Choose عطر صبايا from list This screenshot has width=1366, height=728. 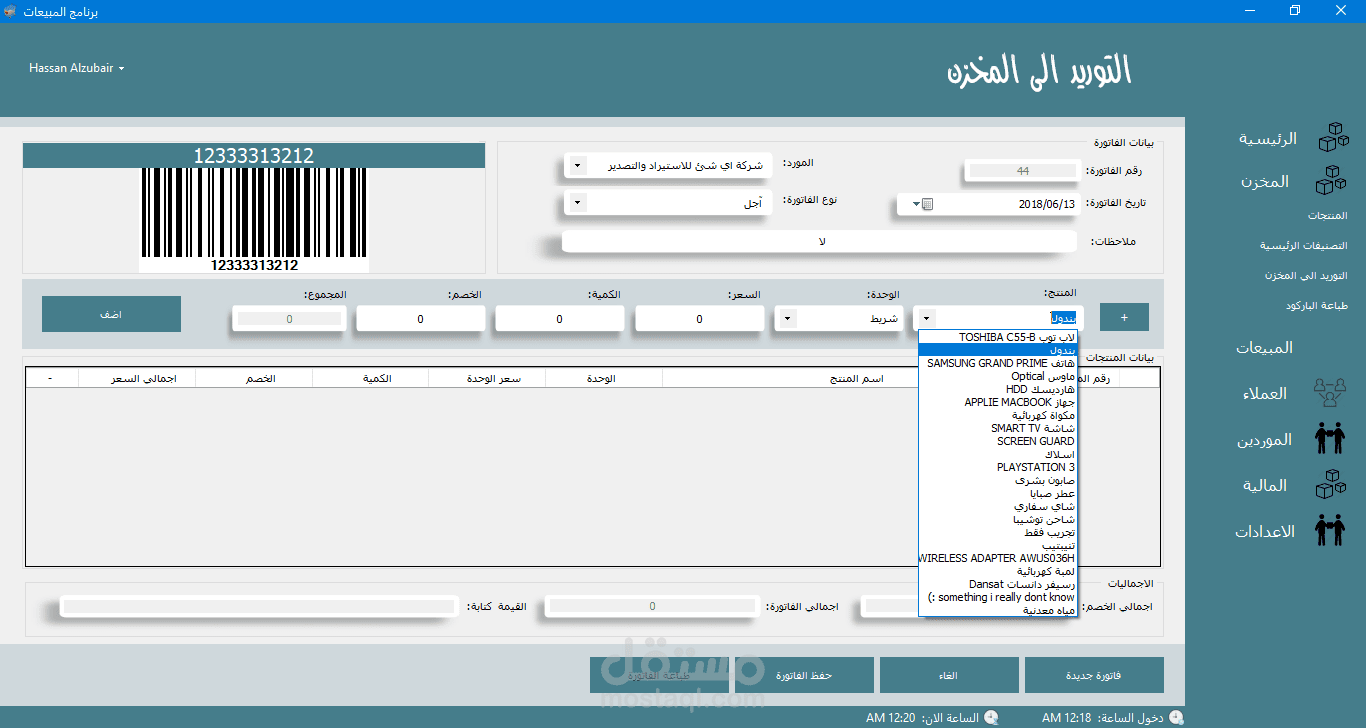pyautogui.click(x=998, y=493)
